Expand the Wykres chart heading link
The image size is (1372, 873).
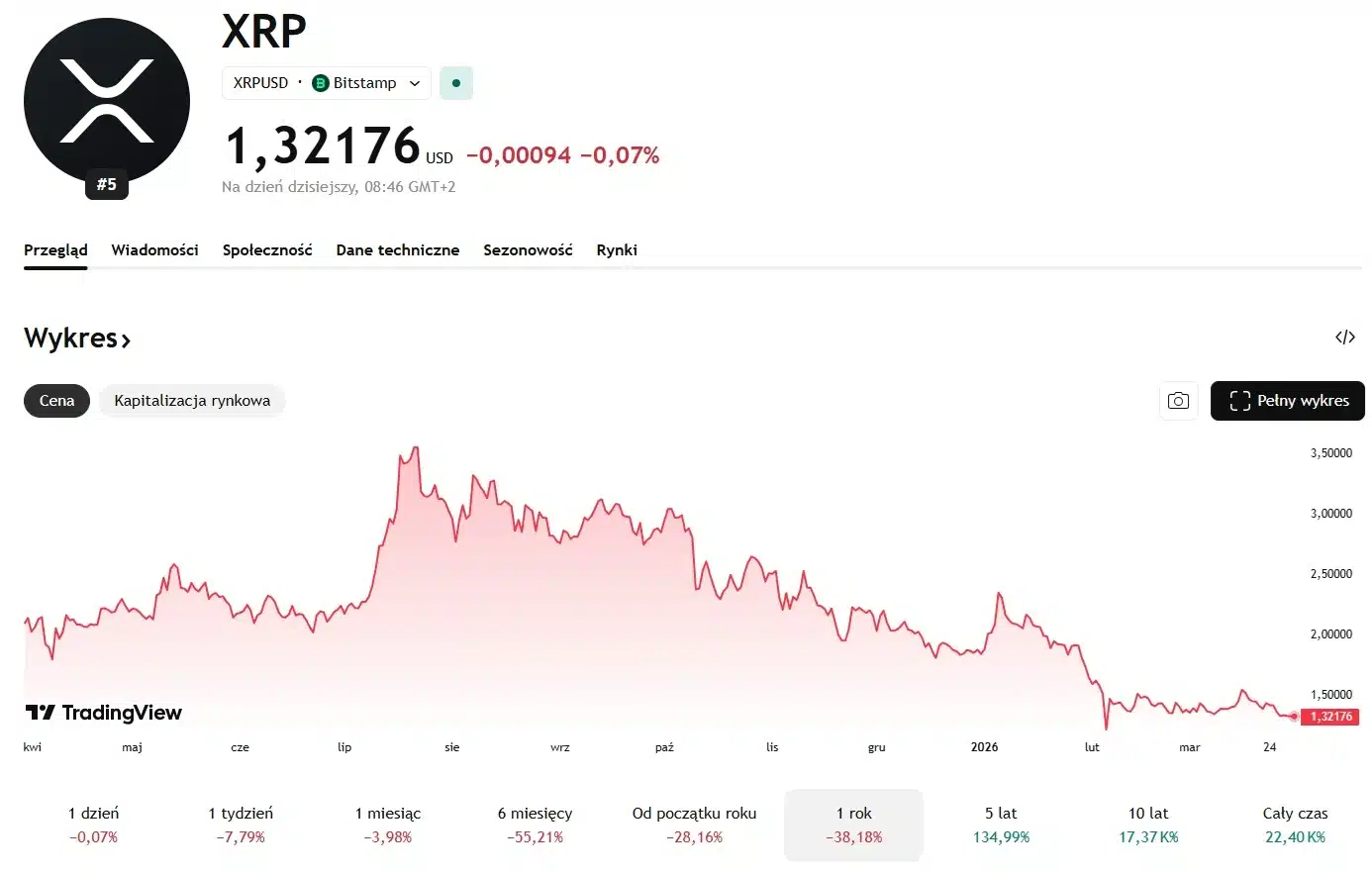tap(77, 339)
